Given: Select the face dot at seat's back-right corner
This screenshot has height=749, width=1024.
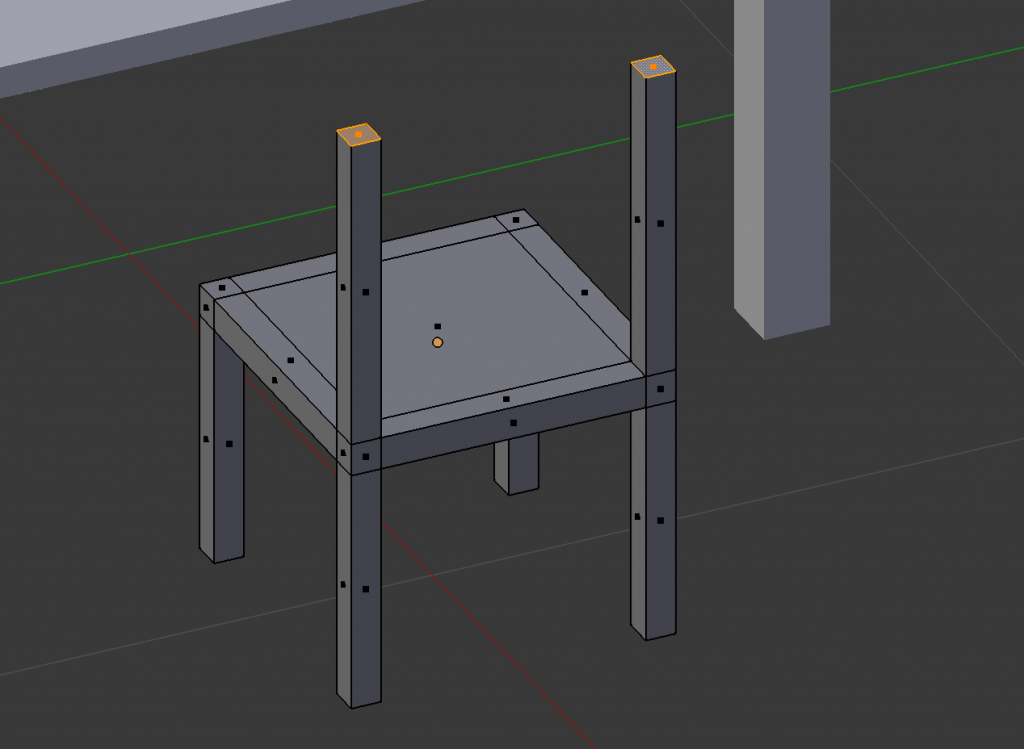Looking at the screenshot, I should click(x=516, y=220).
